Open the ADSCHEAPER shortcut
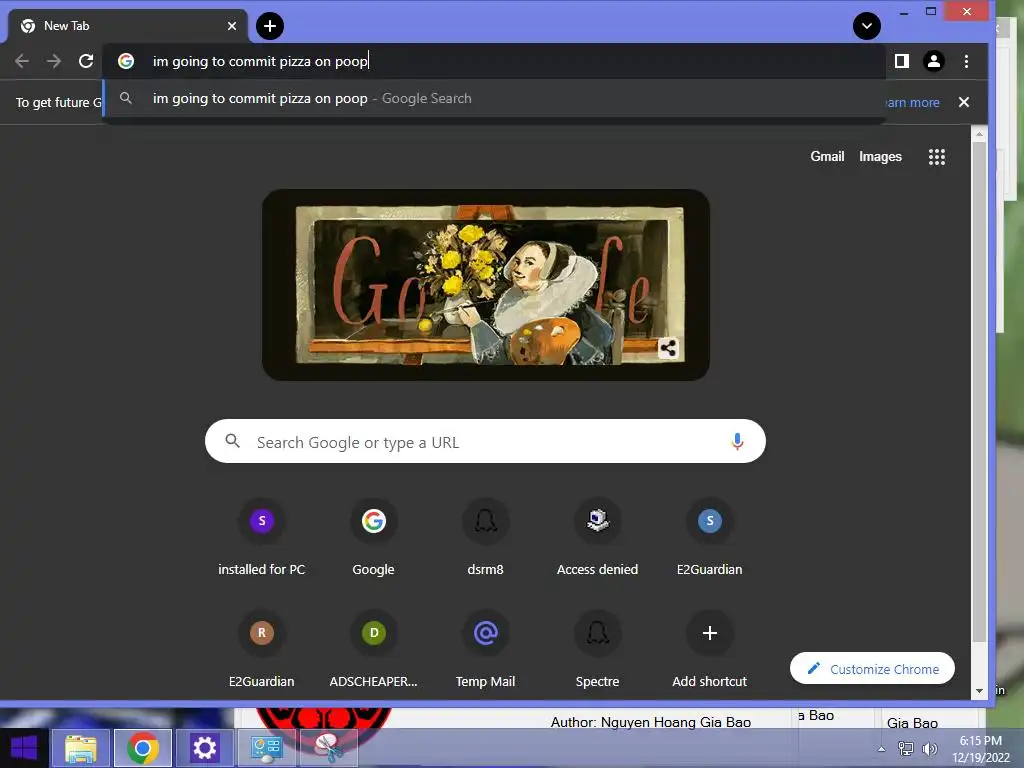This screenshot has height=768, width=1024. tap(374, 651)
